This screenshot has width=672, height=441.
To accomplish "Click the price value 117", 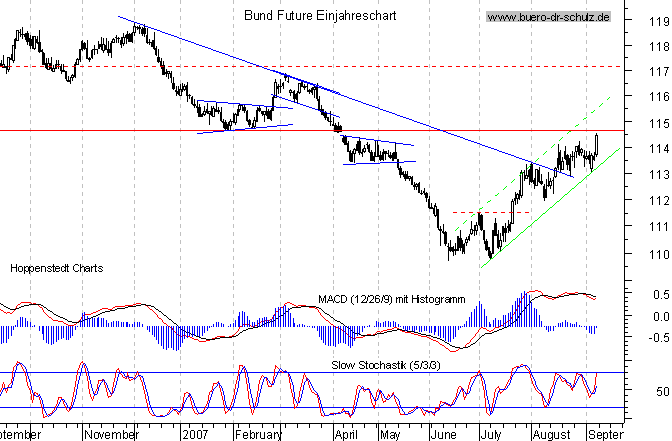I will coord(660,72).
